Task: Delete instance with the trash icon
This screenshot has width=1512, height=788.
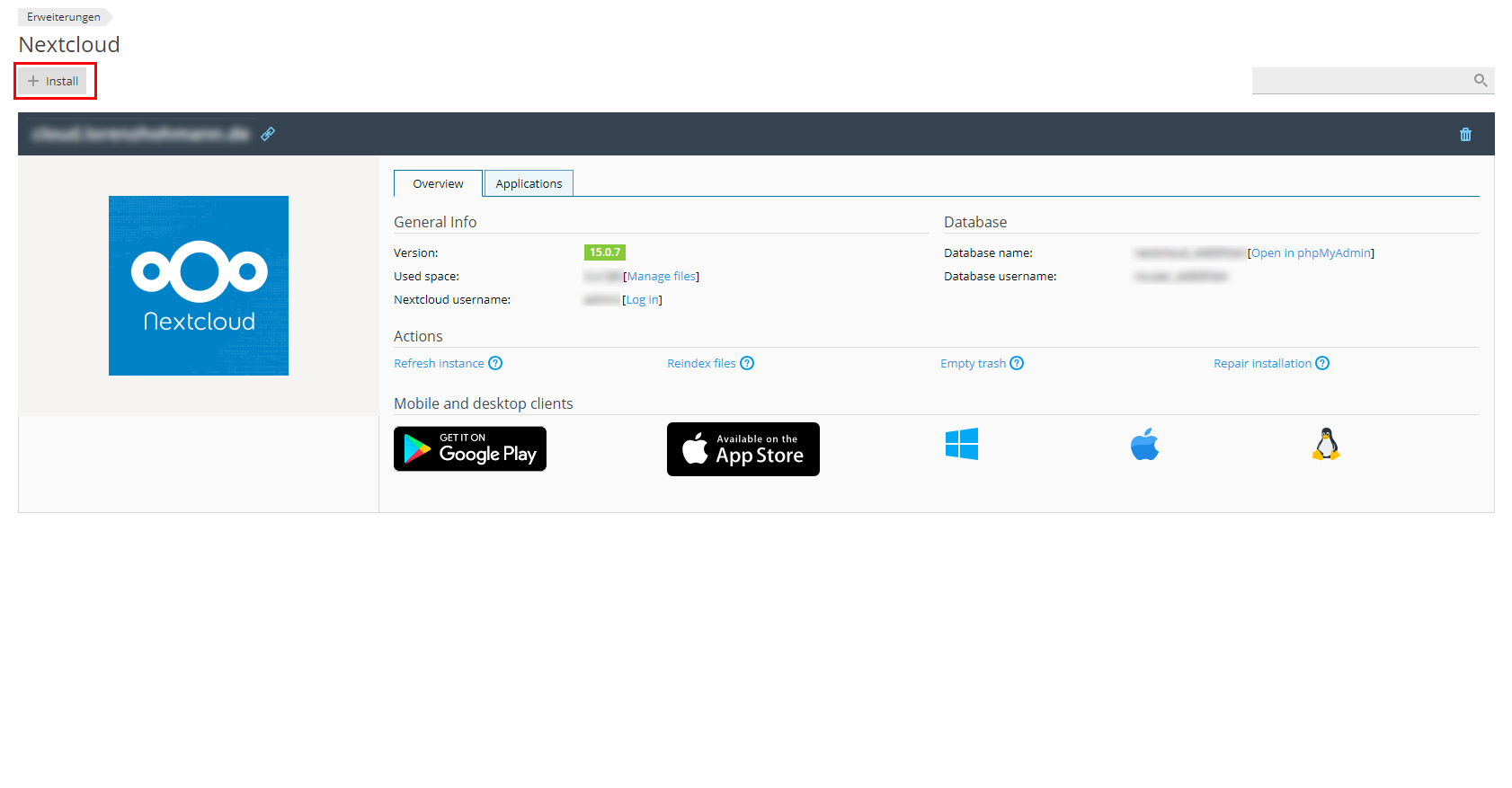Action: (1465, 134)
